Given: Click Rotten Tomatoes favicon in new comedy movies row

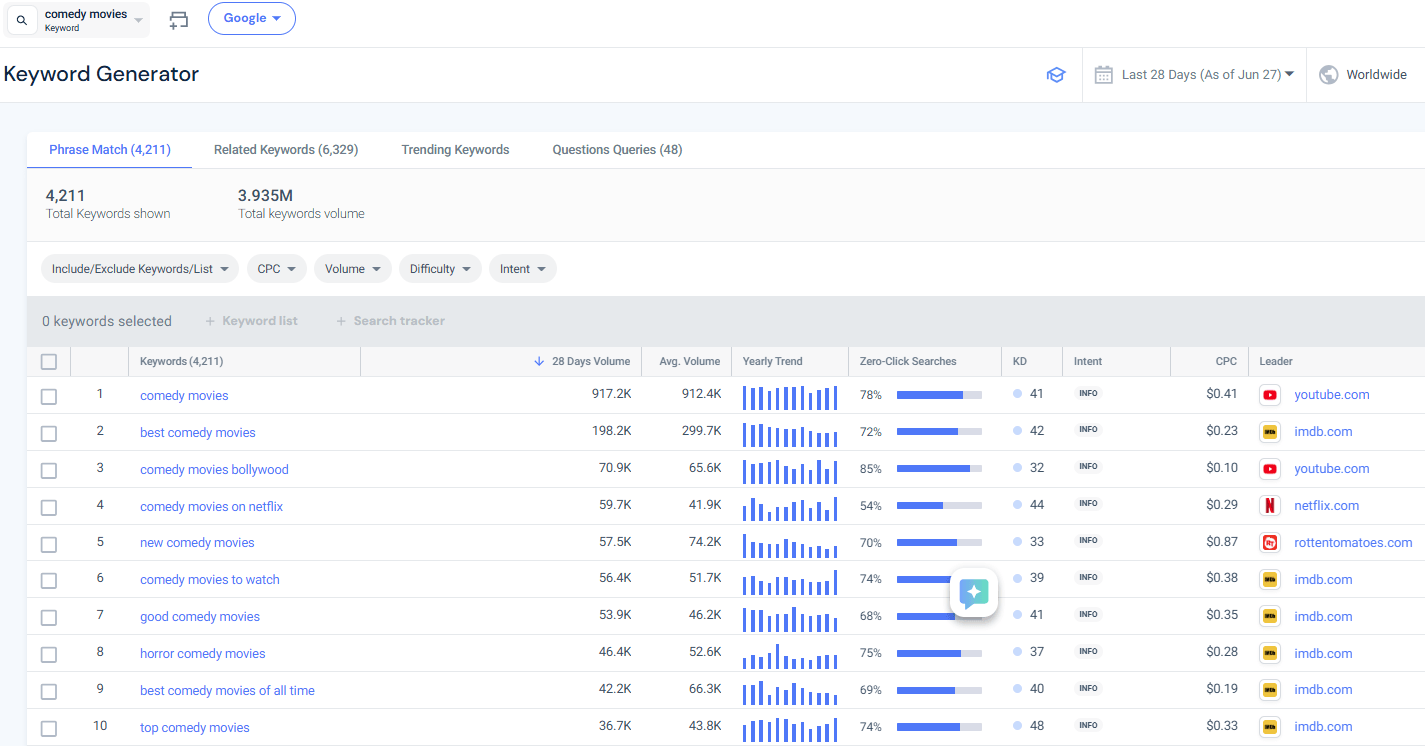Looking at the screenshot, I should 1270,543.
